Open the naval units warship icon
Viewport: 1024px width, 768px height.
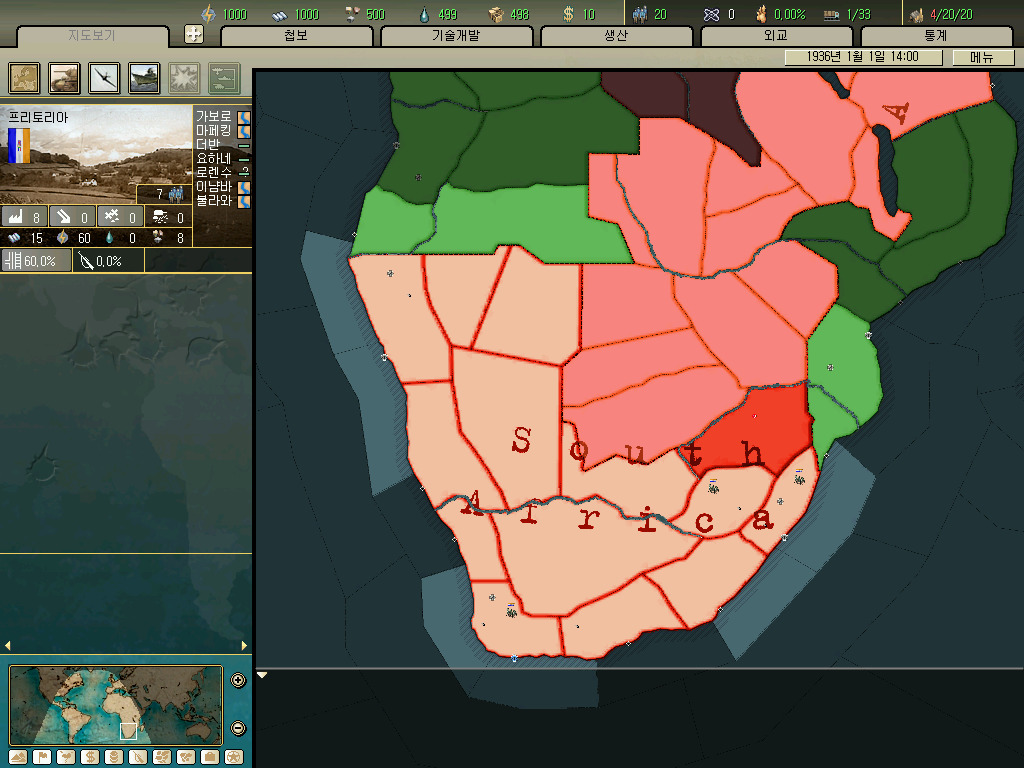[144, 78]
